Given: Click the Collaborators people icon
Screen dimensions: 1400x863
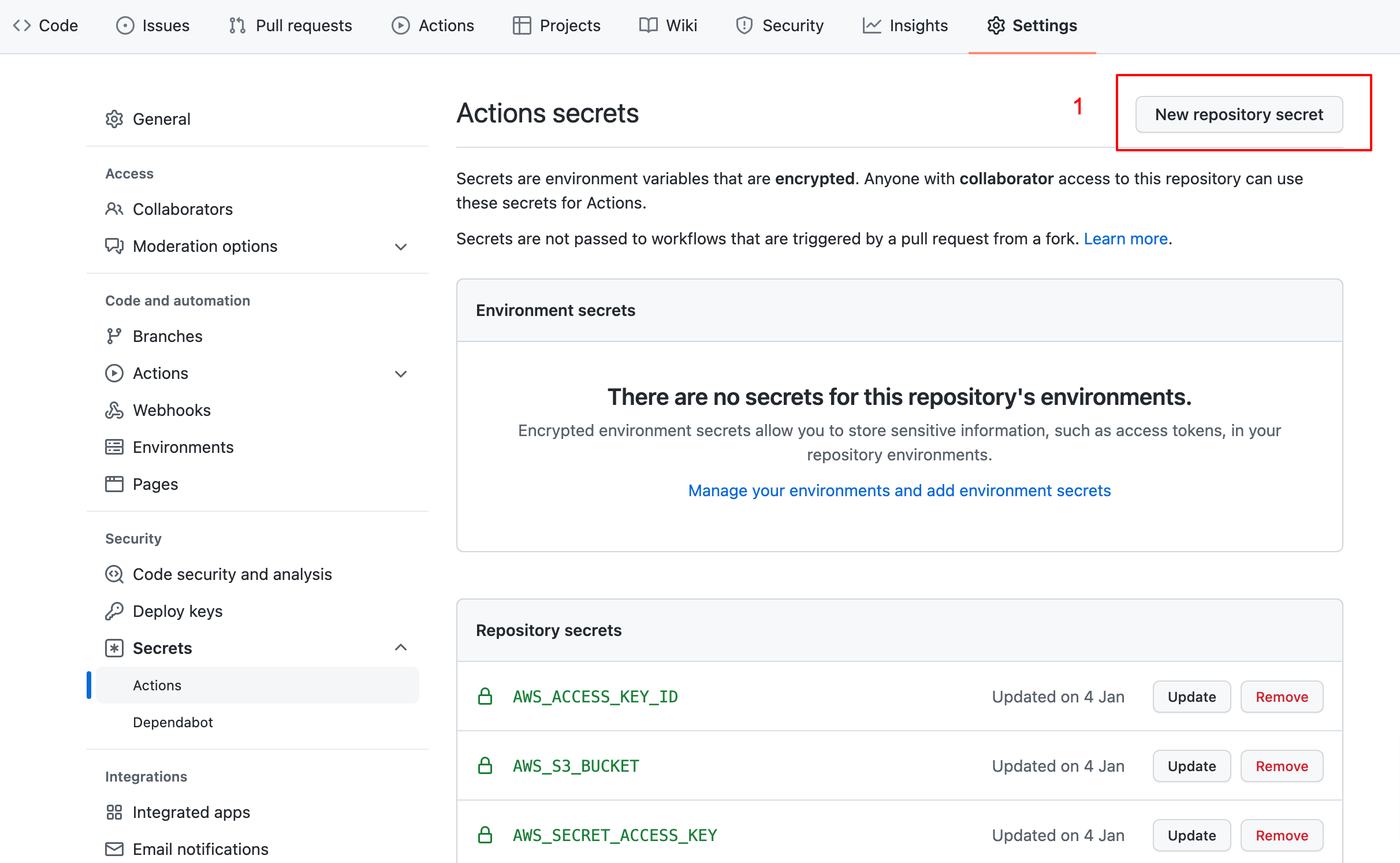Looking at the screenshot, I should point(114,209).
